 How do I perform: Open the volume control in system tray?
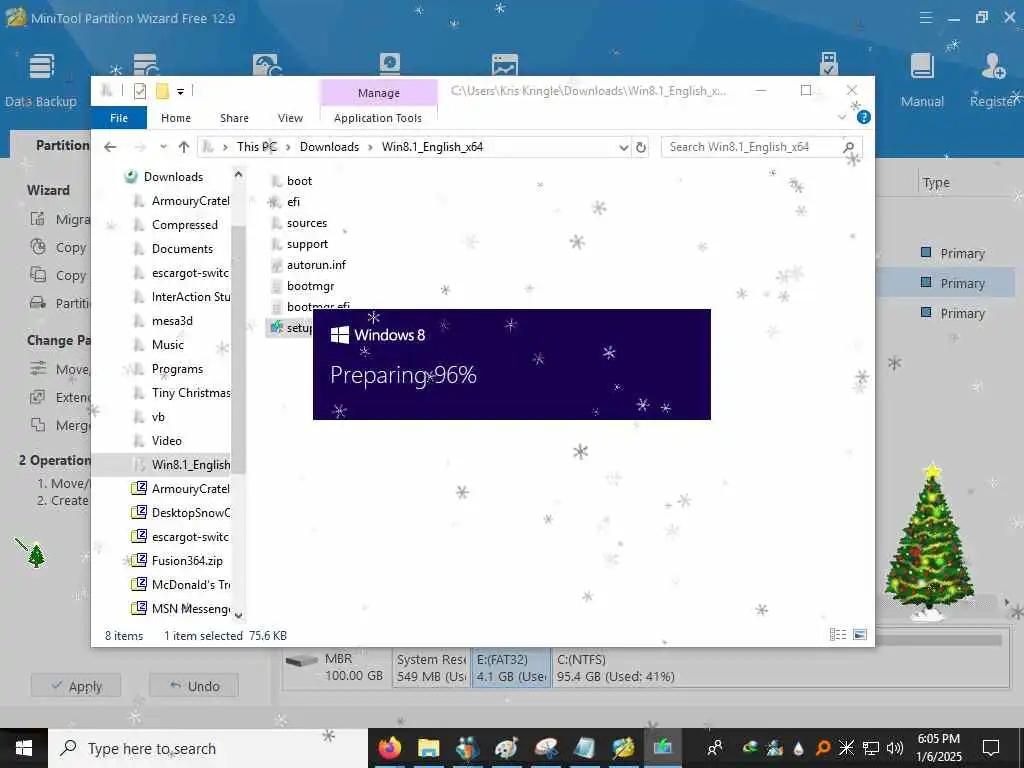click(x=895, y=748)
